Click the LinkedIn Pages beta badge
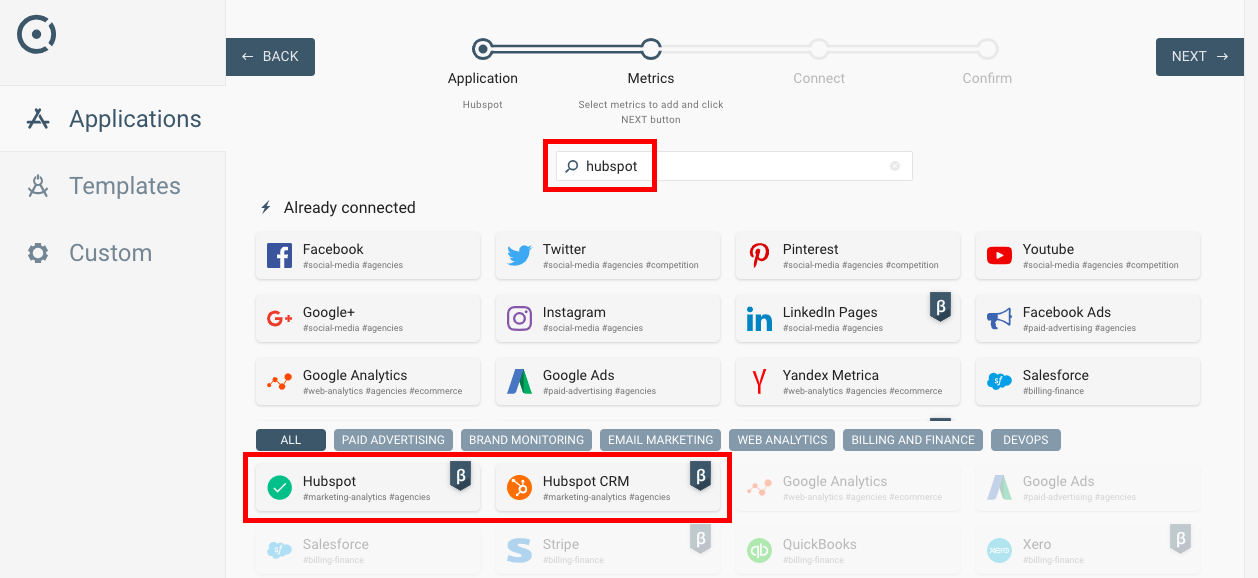The width and height of the screenshot is (1258, 578). [x=940, y=307]
